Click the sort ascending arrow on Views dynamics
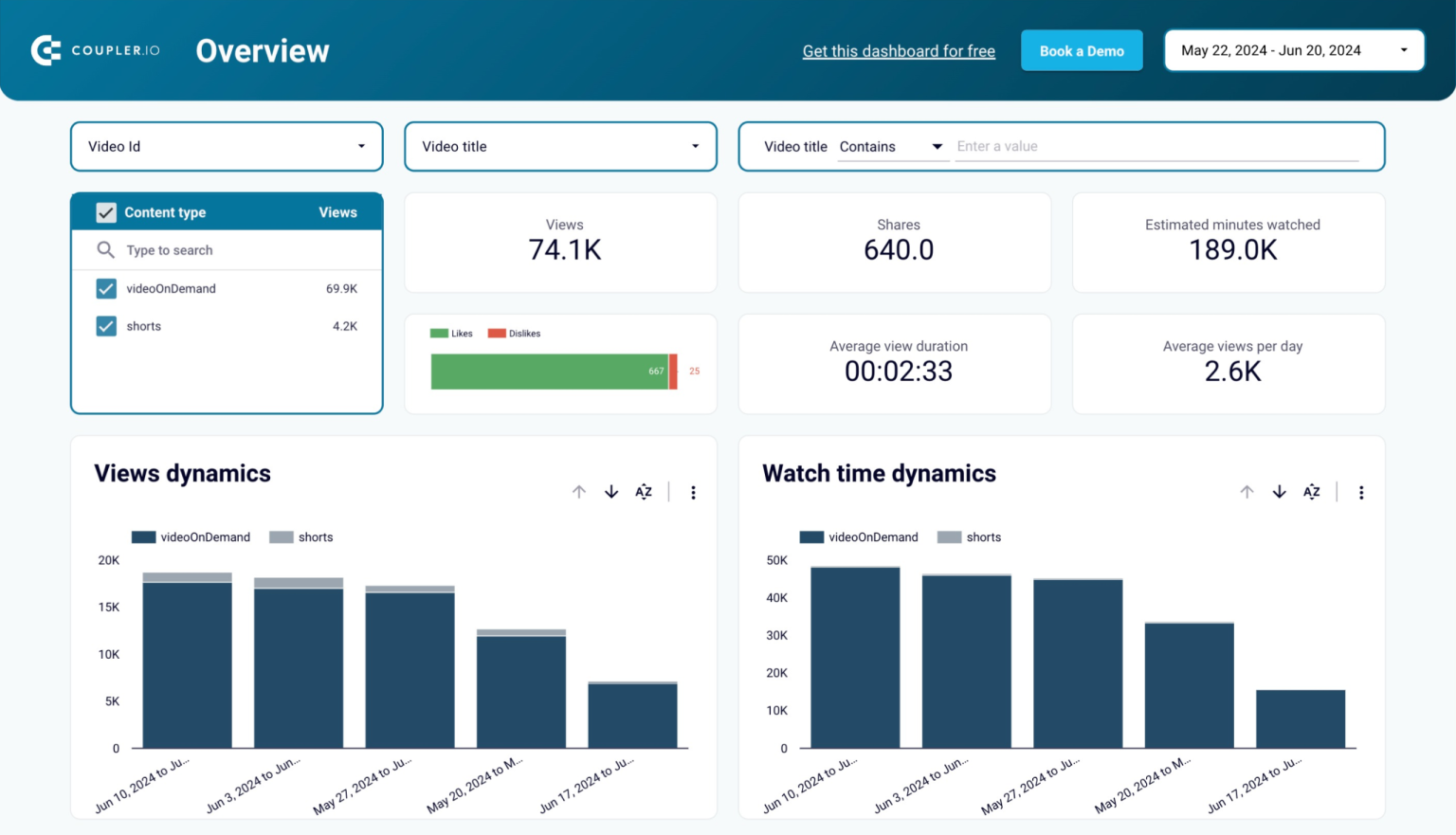Screen dimensions: 1456x835 pos(579,492)
